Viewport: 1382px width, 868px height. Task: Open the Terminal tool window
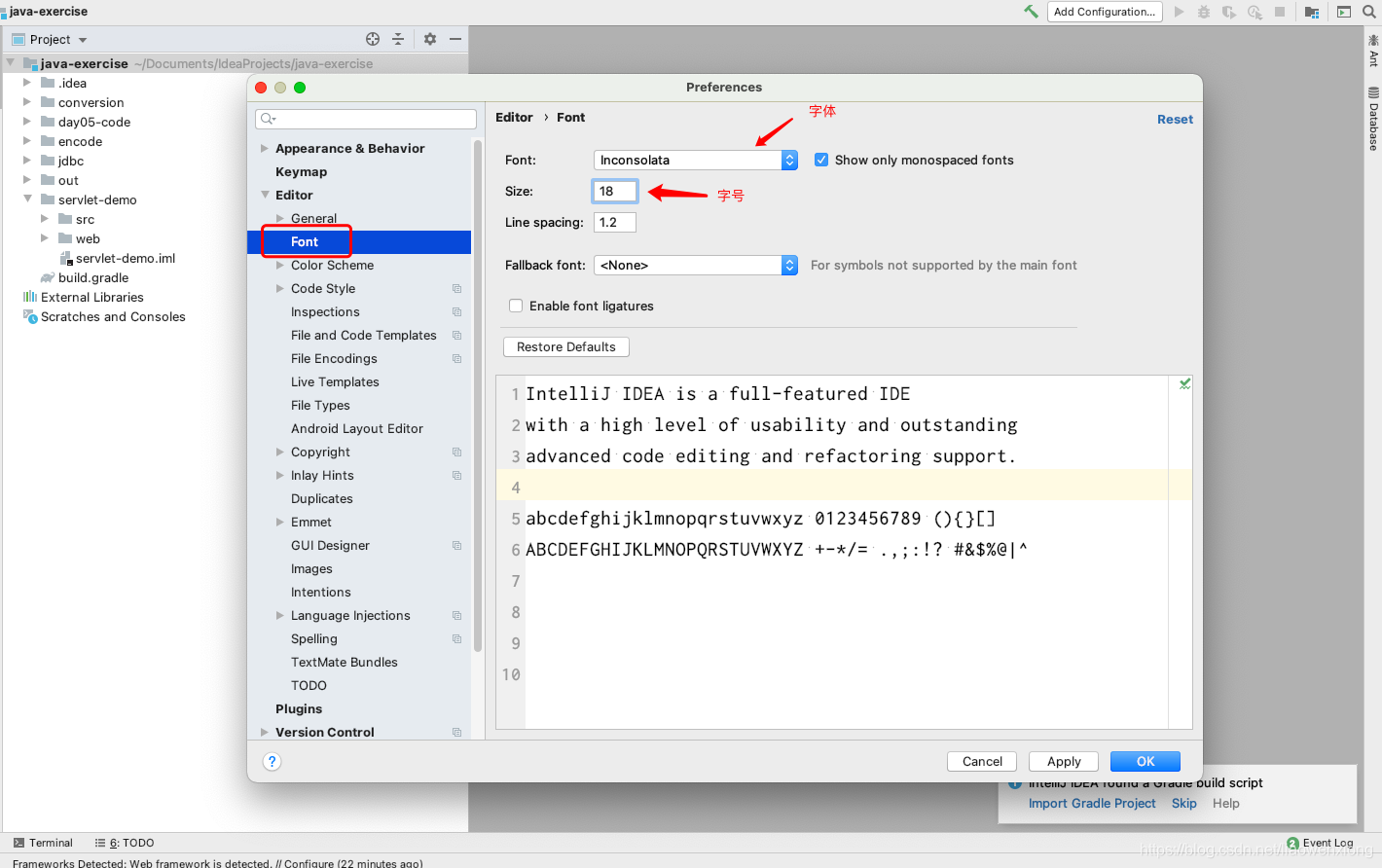43,843
